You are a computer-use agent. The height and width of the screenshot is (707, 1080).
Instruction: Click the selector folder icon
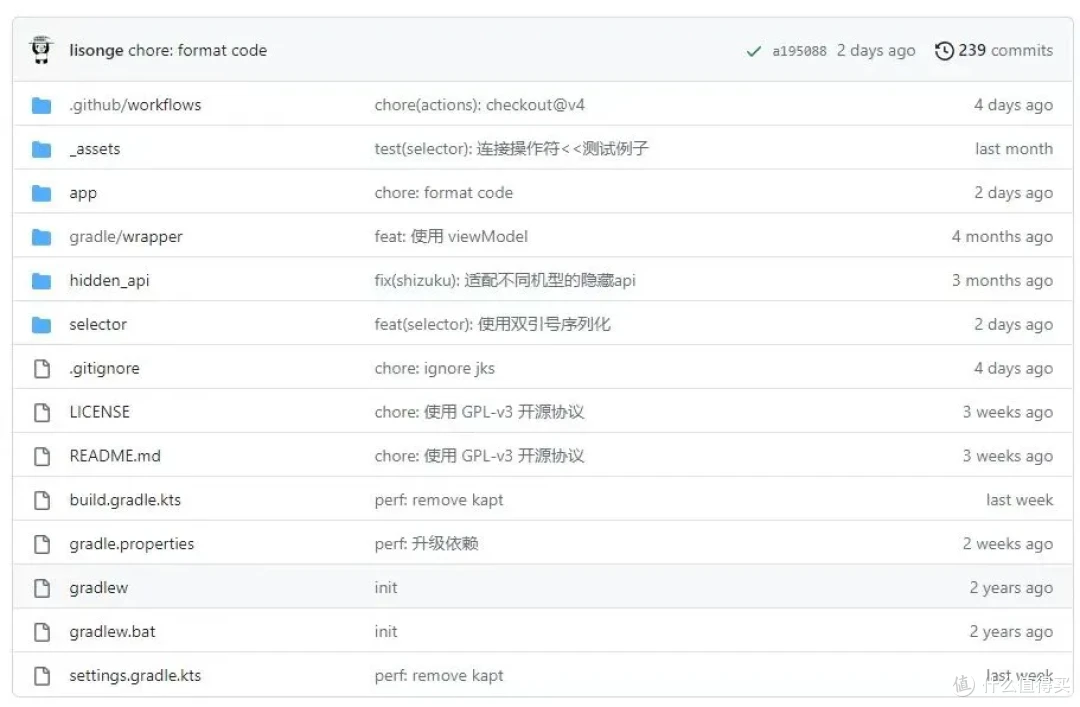tap(41, 325)
